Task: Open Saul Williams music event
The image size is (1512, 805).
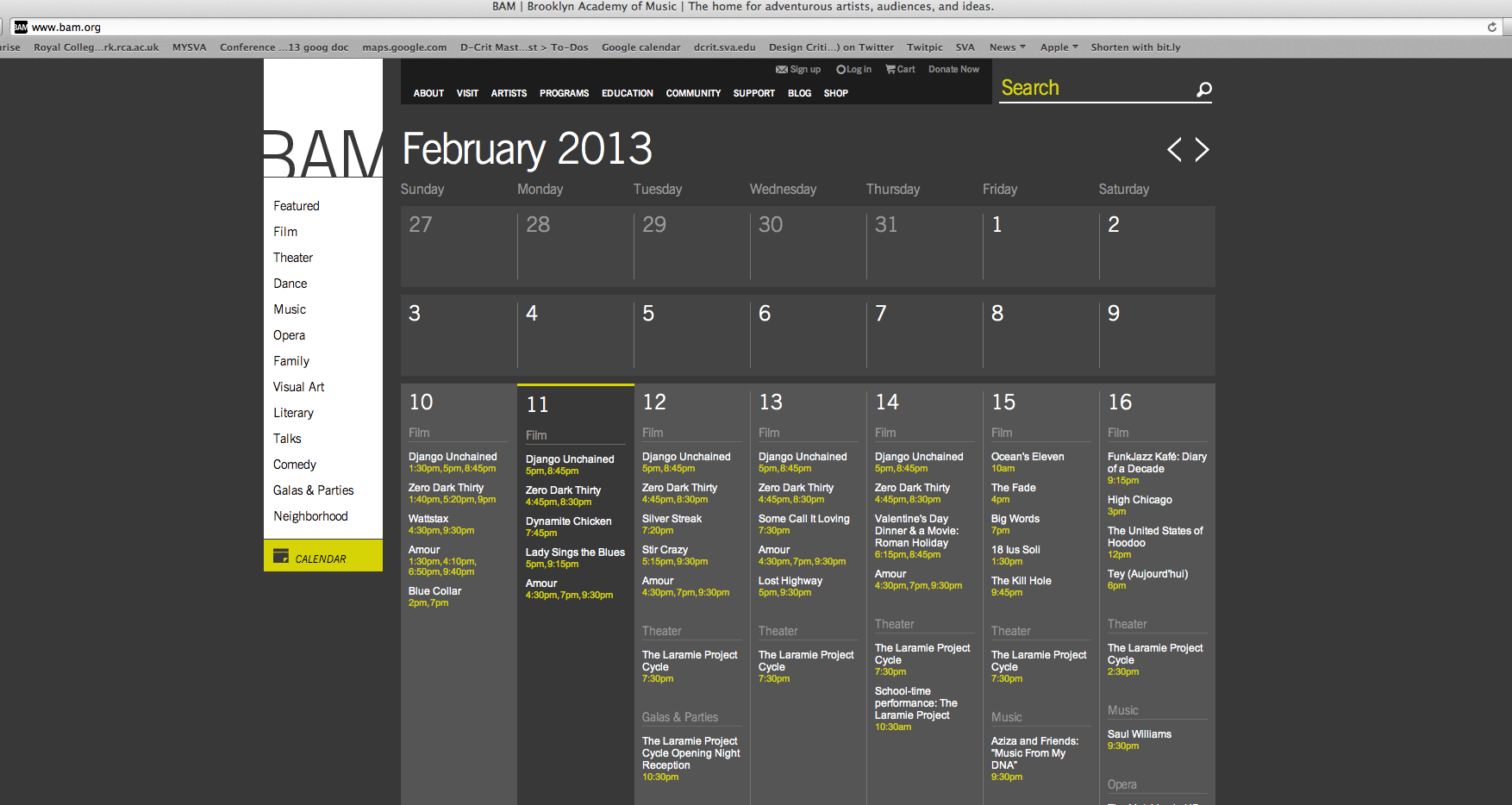Action: (1139, 734)
